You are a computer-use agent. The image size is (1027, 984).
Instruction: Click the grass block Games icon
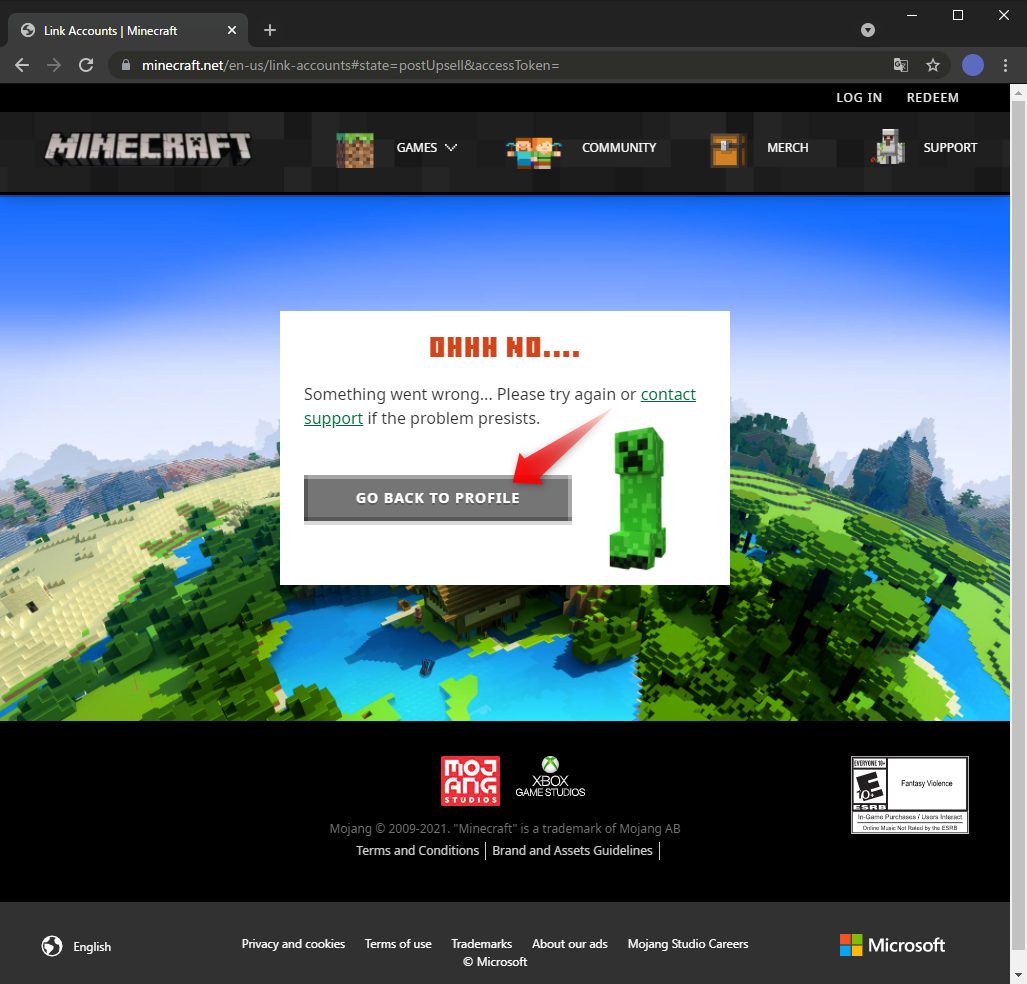click(354, 148)
